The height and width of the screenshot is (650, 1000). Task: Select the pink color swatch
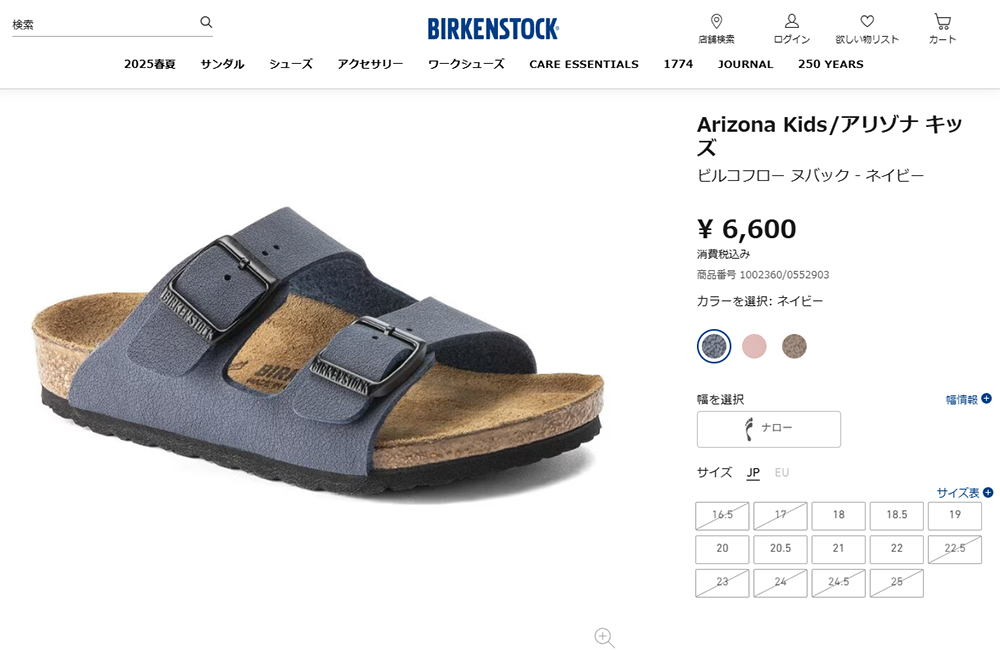coord(754,346)
